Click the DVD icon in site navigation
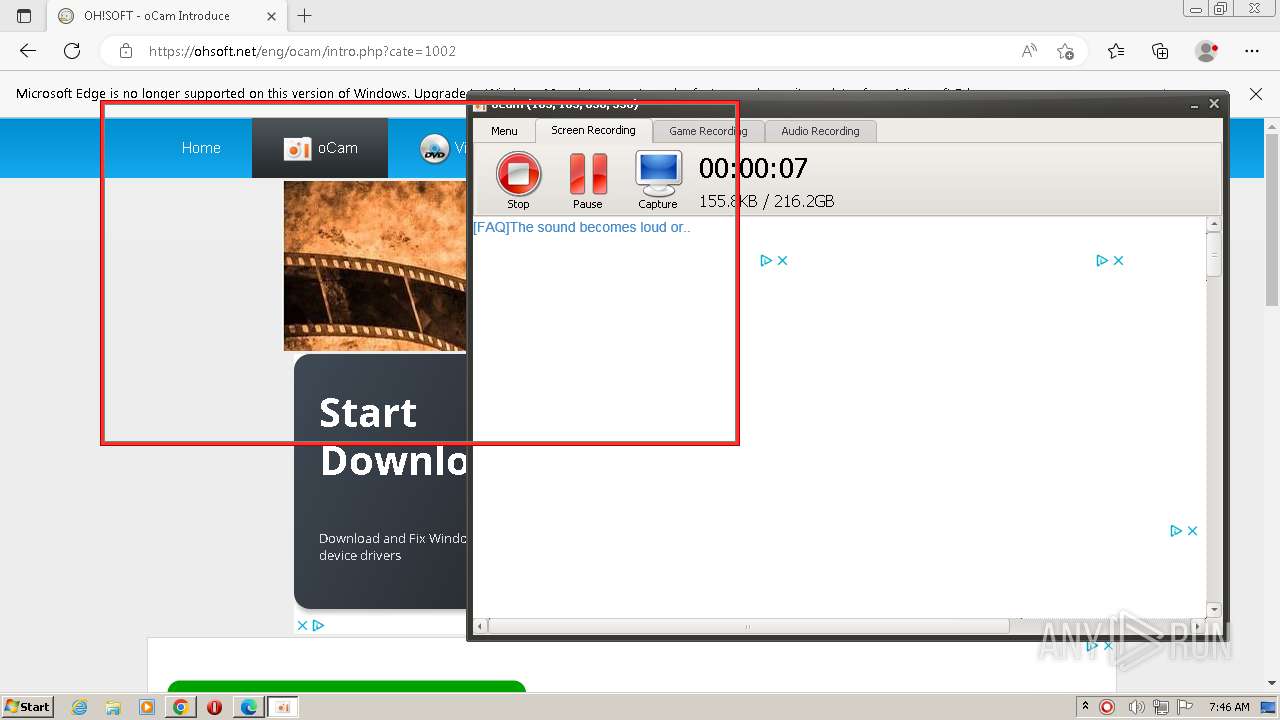 434,149
